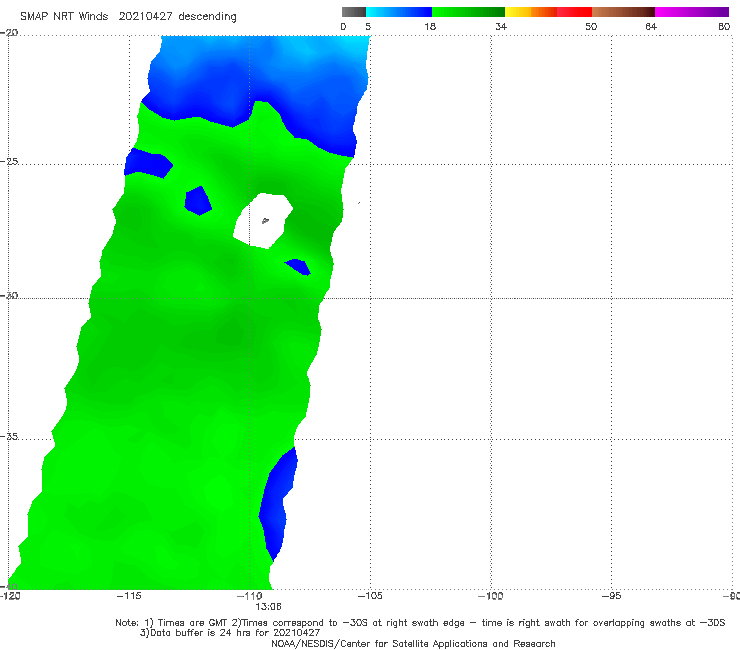This screenshot has height=650, width=740.
Task: Click the magenta-purple colorbar segment above 64
Action: [692, 12]
